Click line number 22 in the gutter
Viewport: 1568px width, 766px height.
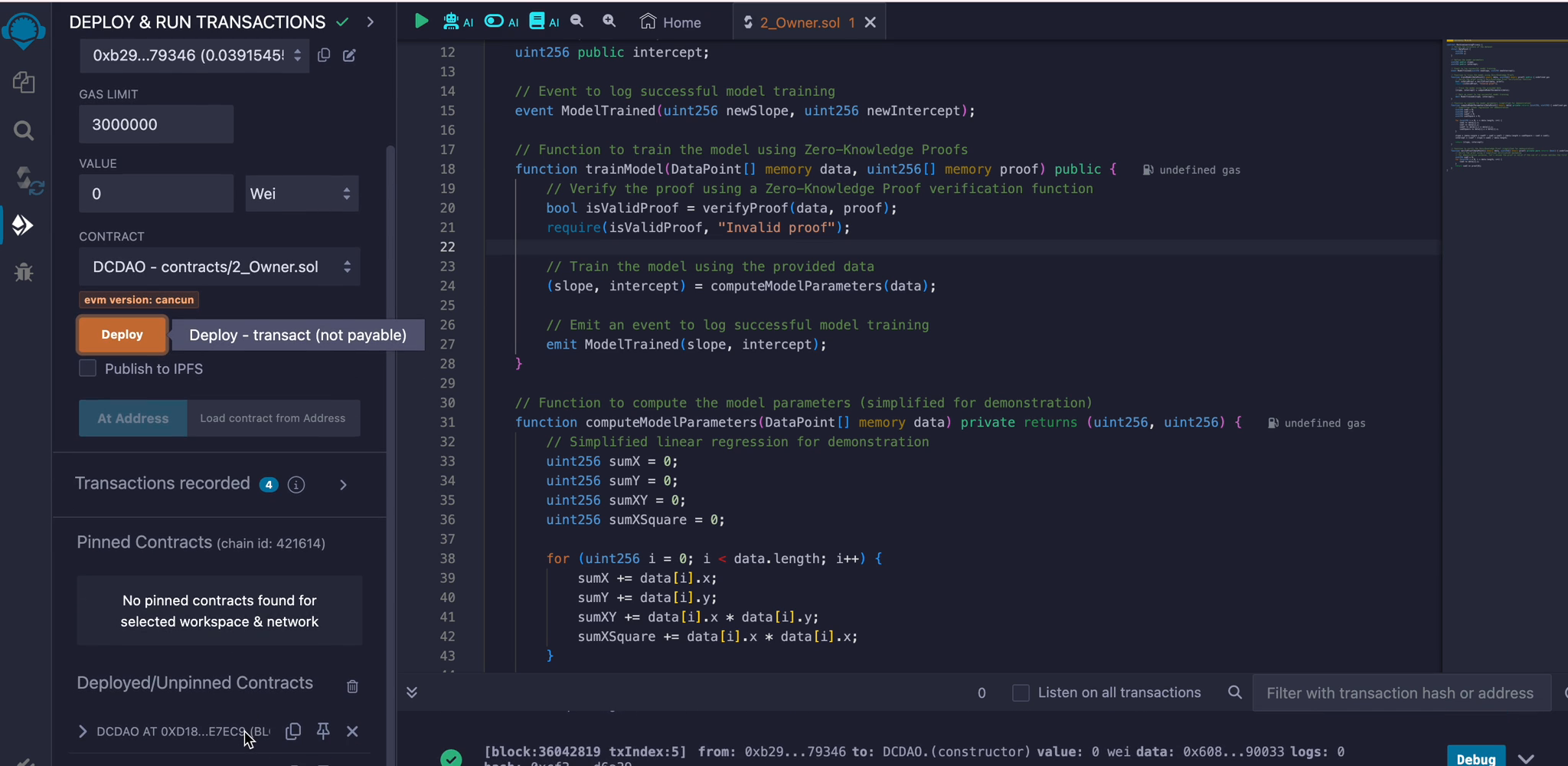[x=447, y=247]
